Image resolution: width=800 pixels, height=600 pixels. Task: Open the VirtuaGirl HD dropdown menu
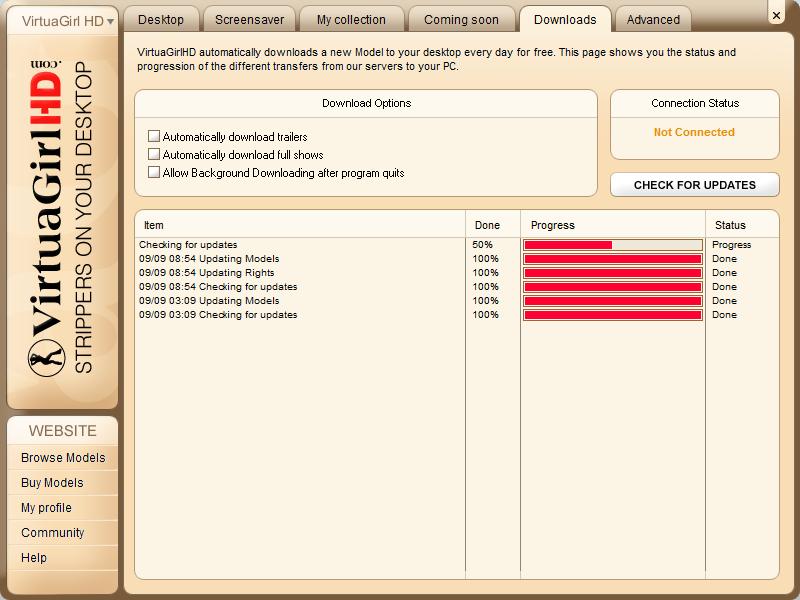coord(63,21)
